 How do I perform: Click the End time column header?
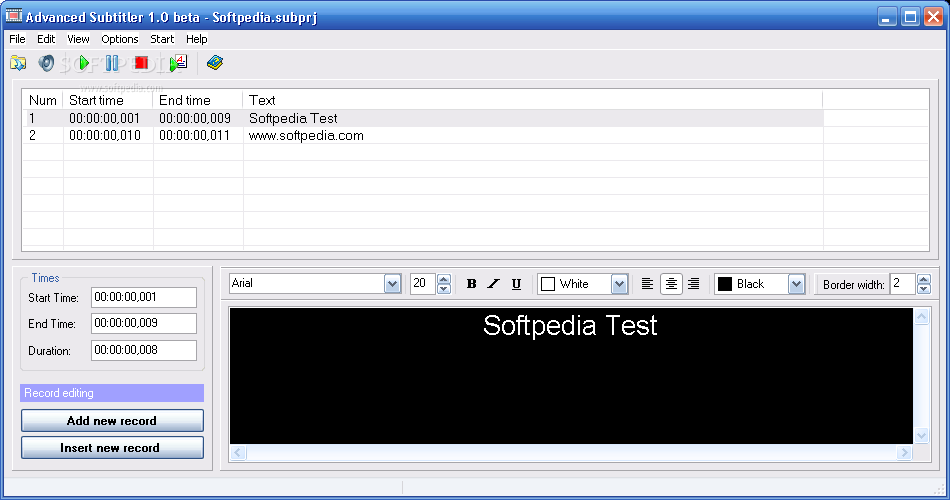click(198, 100)
